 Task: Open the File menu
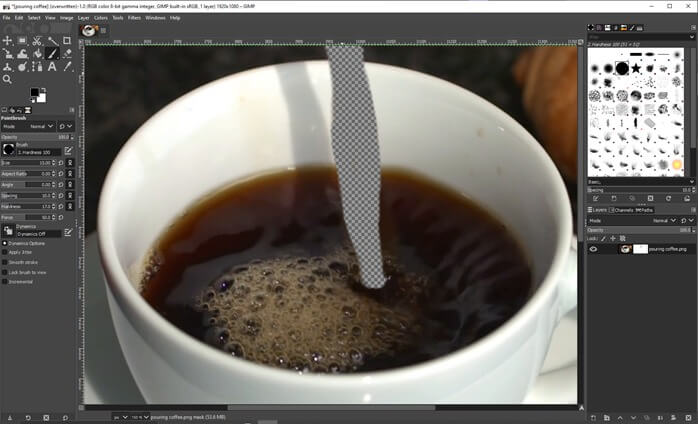[x=6, y=18]
